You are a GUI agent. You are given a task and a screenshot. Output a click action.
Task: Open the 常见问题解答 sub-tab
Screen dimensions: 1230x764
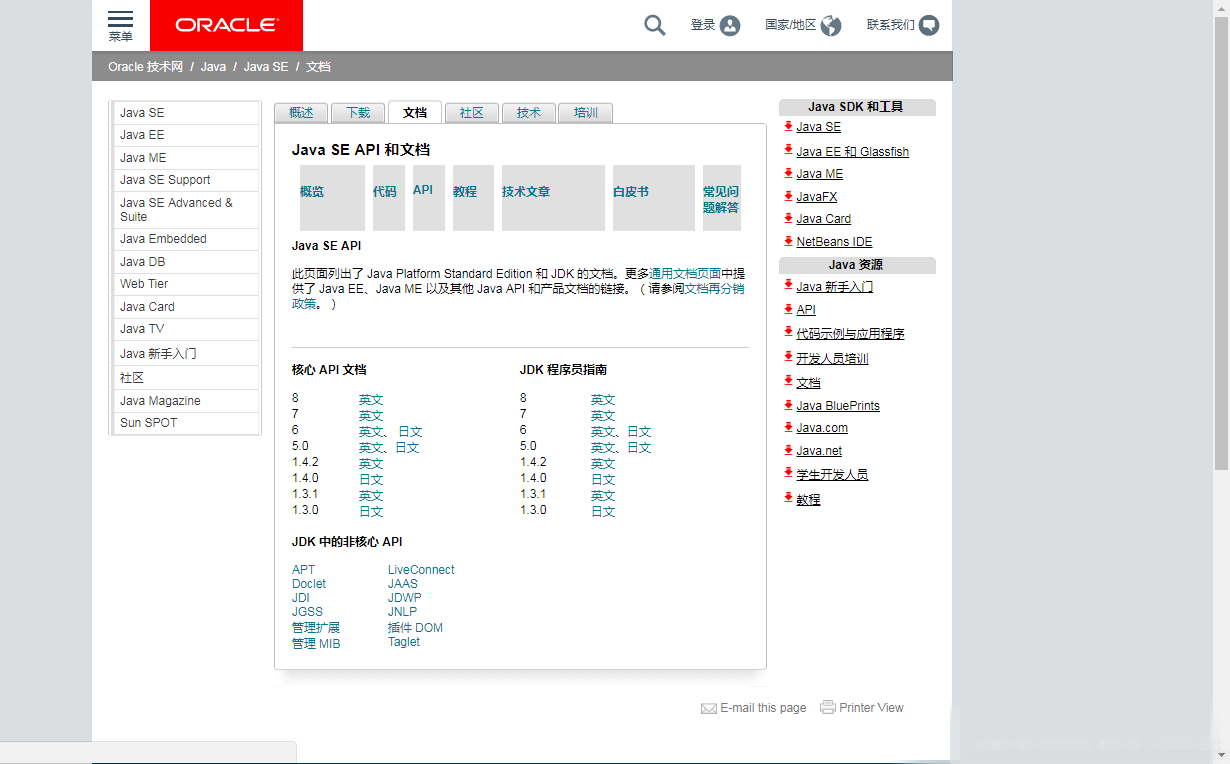tap(721, 199)
